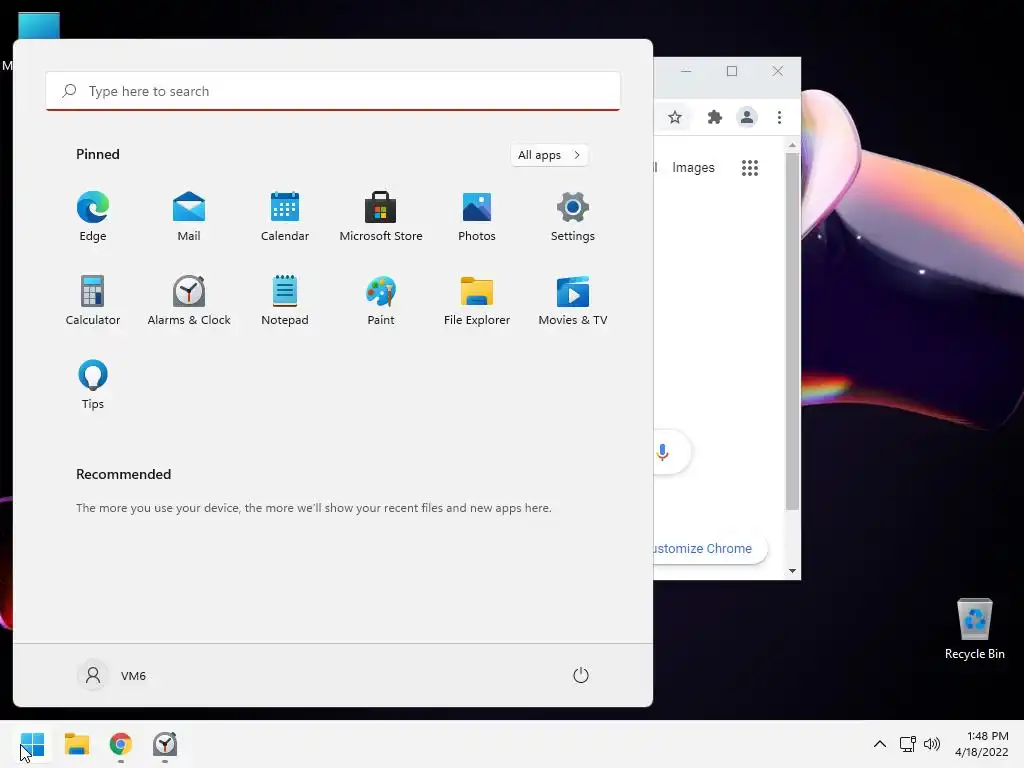Viewport: 1024px width, 768px height.
Task: Click the power button in Start menu
Action: [581, 675]
